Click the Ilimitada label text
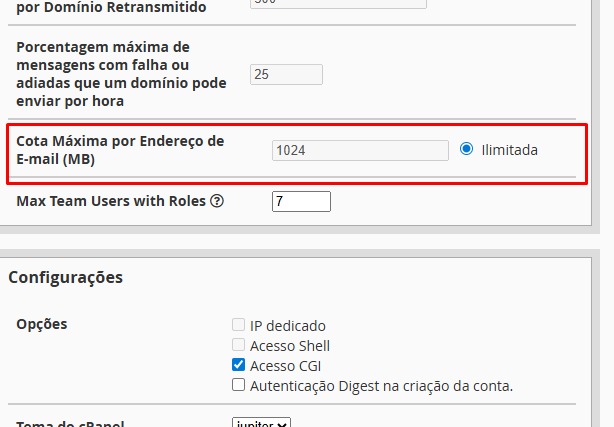Screen dimensions: 614x427 510,150
